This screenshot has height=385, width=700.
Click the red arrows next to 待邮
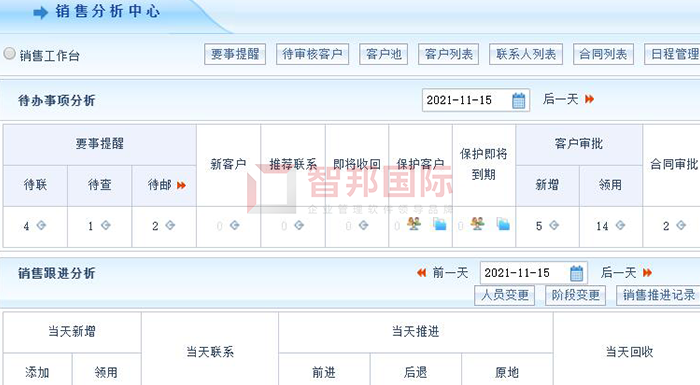point(181,185)
